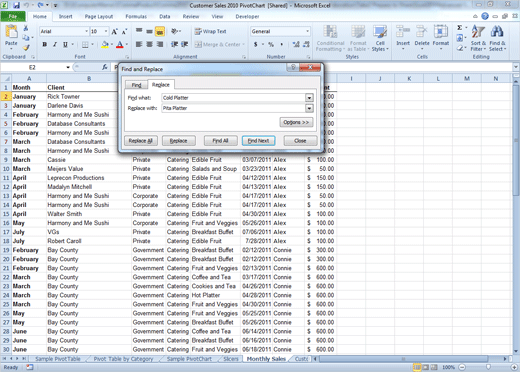Image resolution: width=520 pixels, height=372 pixels.
Task: Toggle Bold formatting
Action: click(x=45, y=44)
